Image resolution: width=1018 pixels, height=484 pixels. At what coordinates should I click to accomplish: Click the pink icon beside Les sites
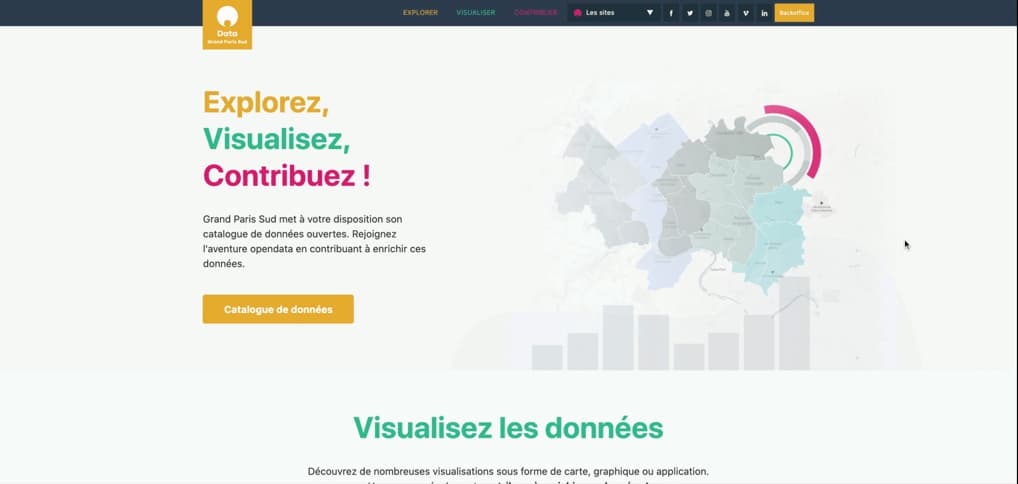(x=578, y=13)
